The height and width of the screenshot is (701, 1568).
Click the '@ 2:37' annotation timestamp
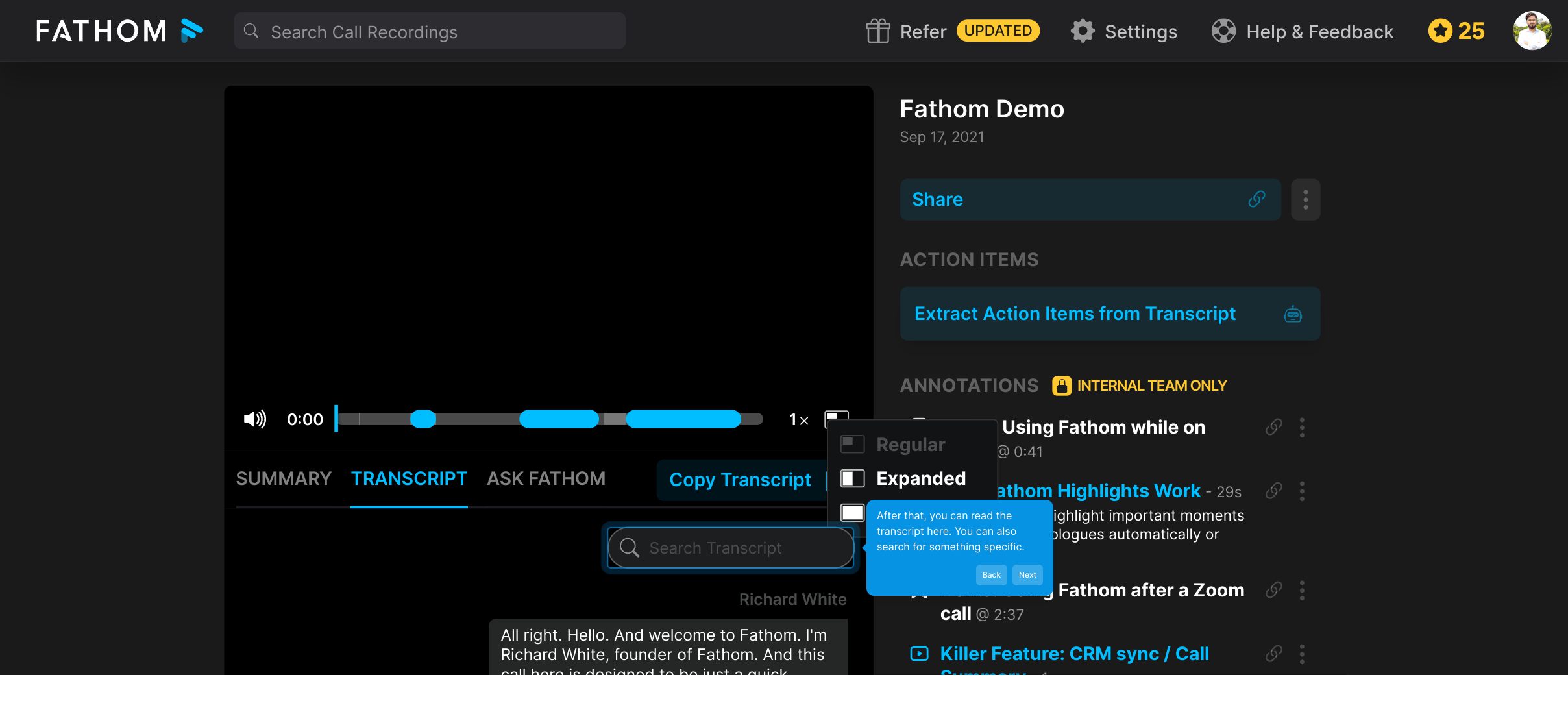[x=1000, y=615]
